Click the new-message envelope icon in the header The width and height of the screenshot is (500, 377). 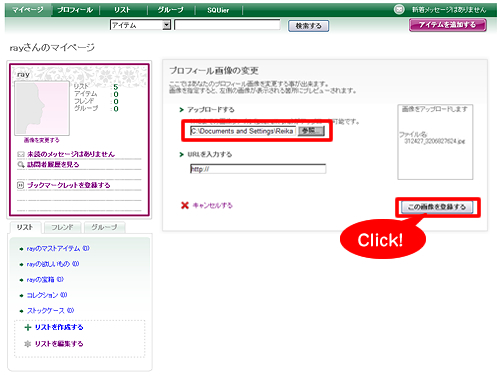(x=399, y=9)
